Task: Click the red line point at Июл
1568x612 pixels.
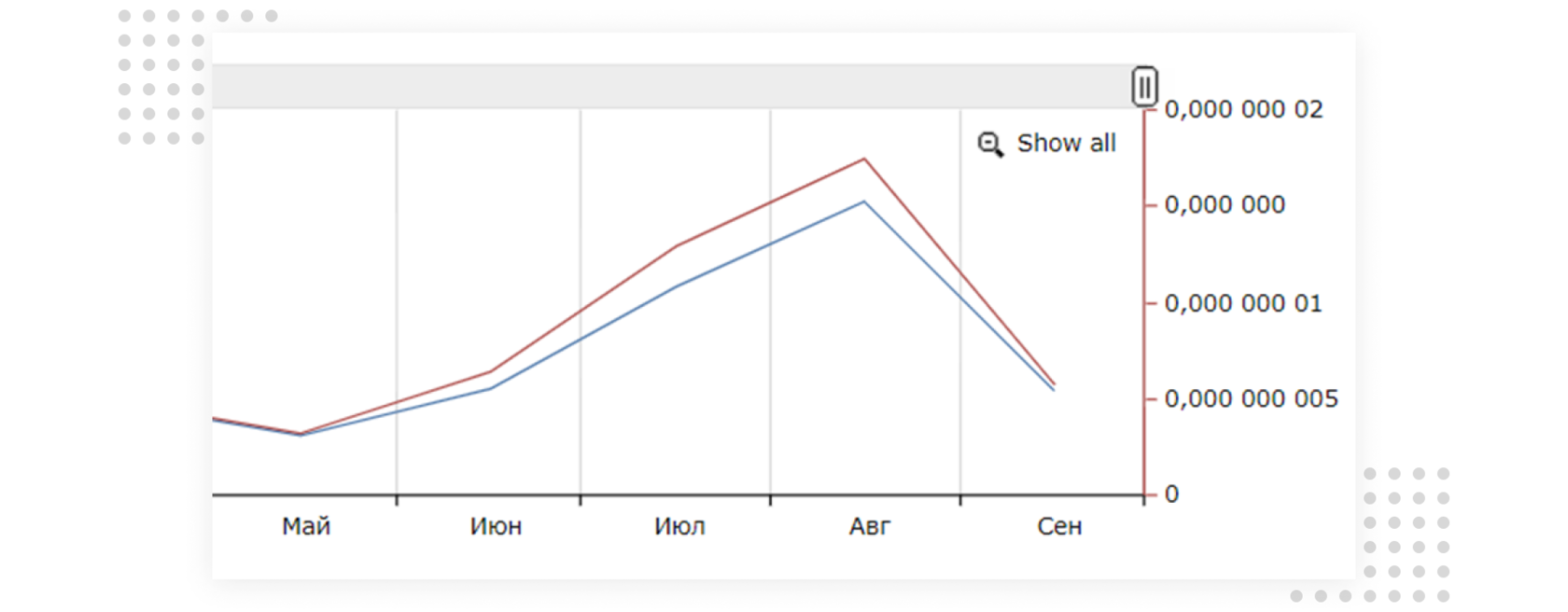Action: [677, 246]
